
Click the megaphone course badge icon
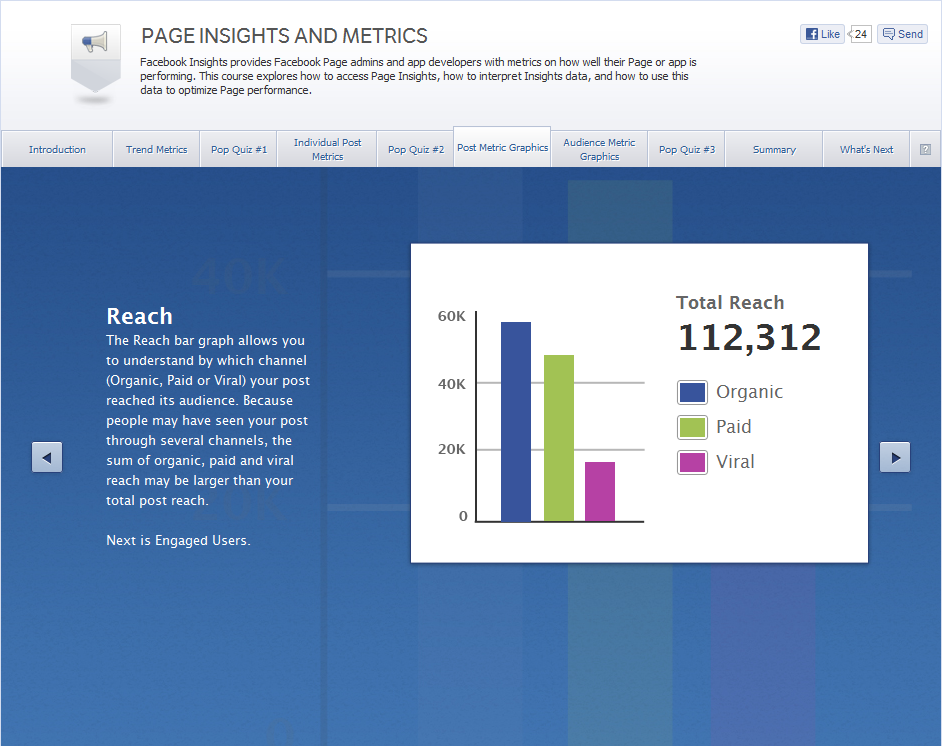[96, 58]
